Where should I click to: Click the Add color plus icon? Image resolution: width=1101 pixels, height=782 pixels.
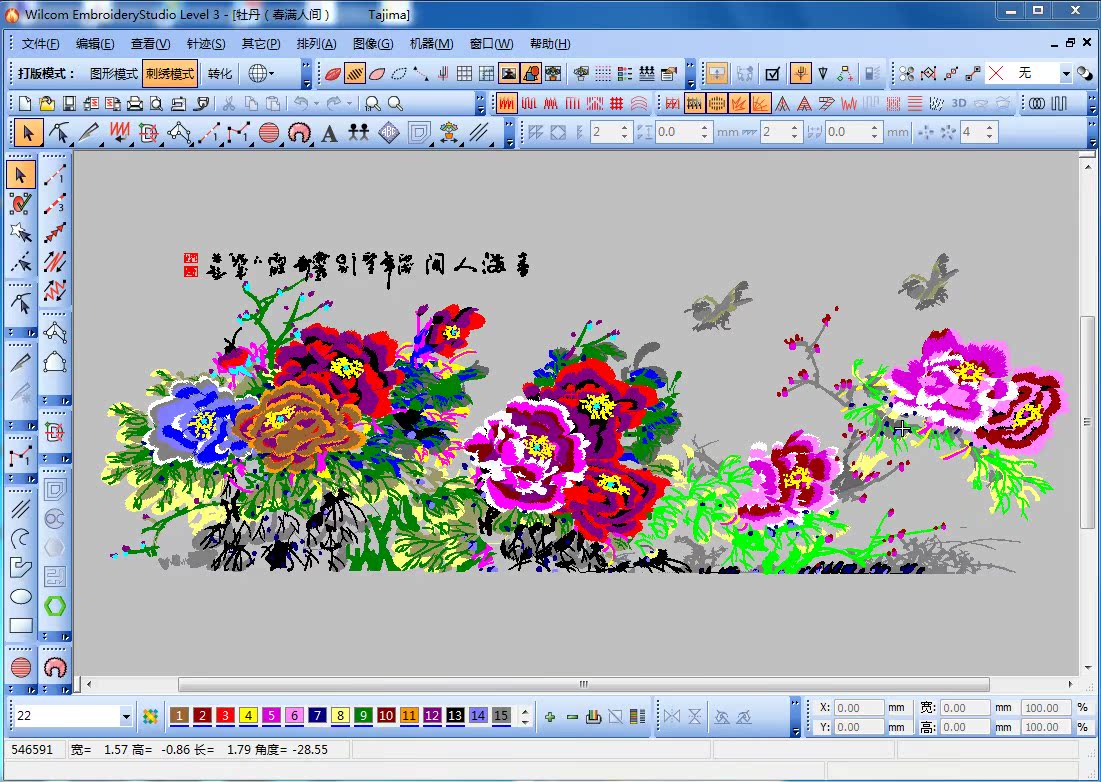click(x=550, y=716)
